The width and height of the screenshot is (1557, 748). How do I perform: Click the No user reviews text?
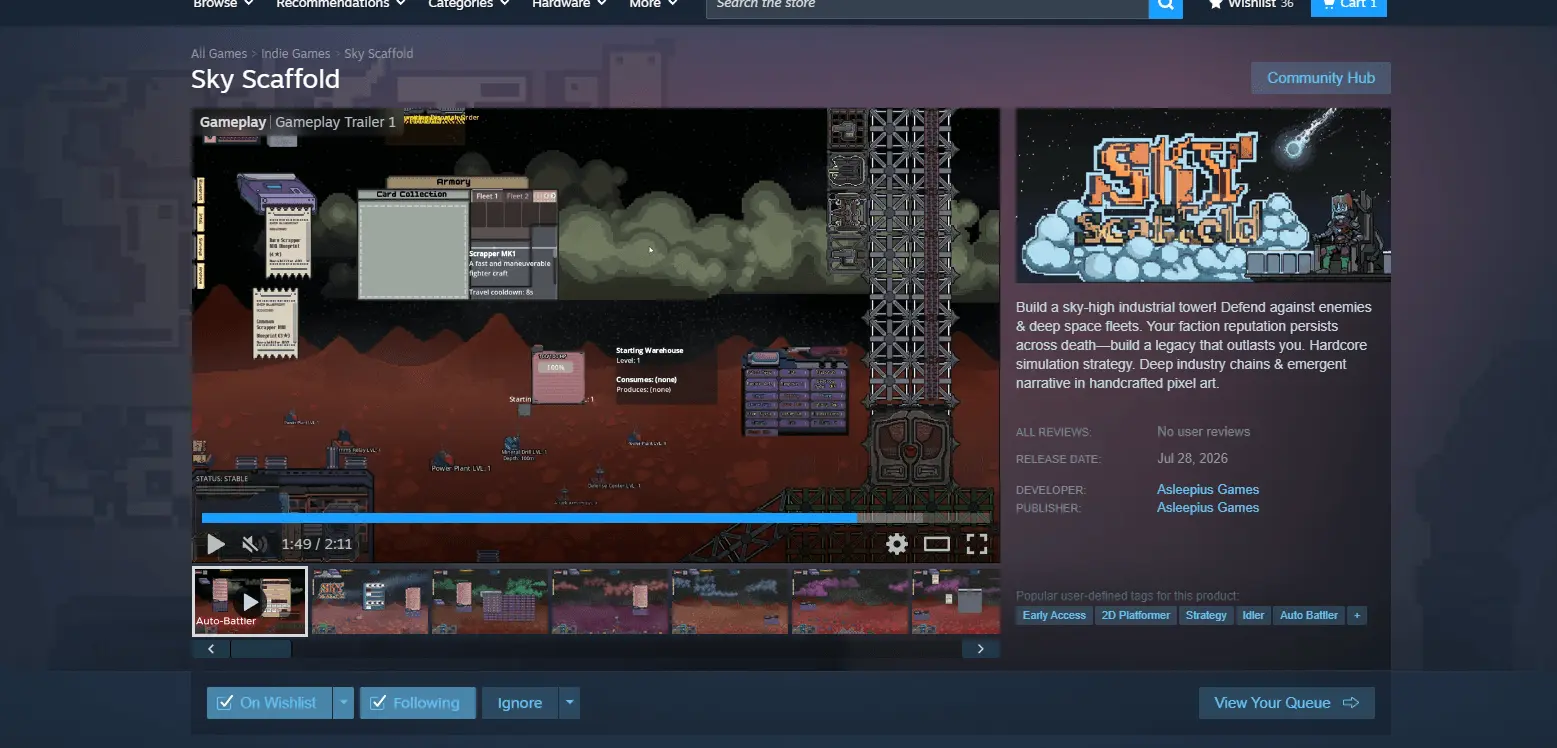[x=1204, y=432]
